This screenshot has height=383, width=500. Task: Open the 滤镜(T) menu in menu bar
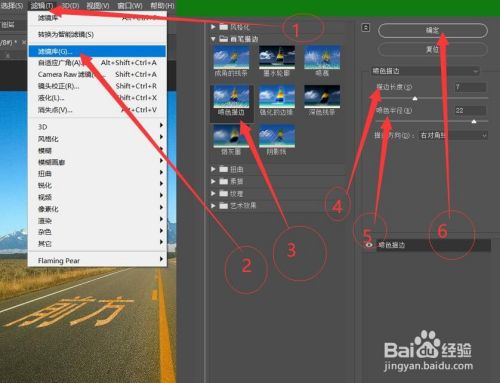[42, 5]
